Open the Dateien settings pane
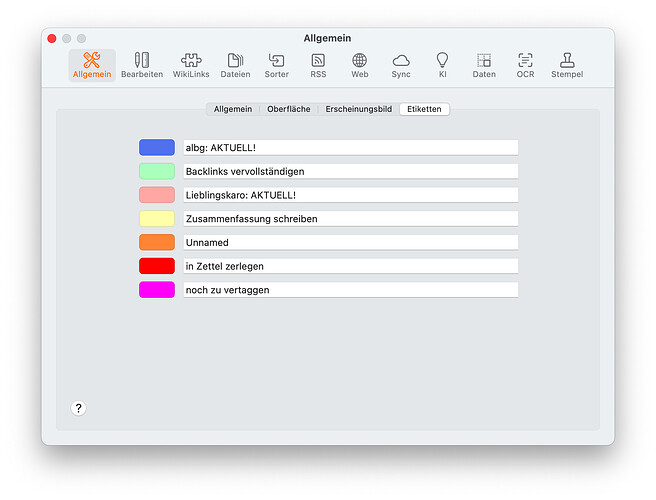 pyautogui.click(x=235, y=65)
